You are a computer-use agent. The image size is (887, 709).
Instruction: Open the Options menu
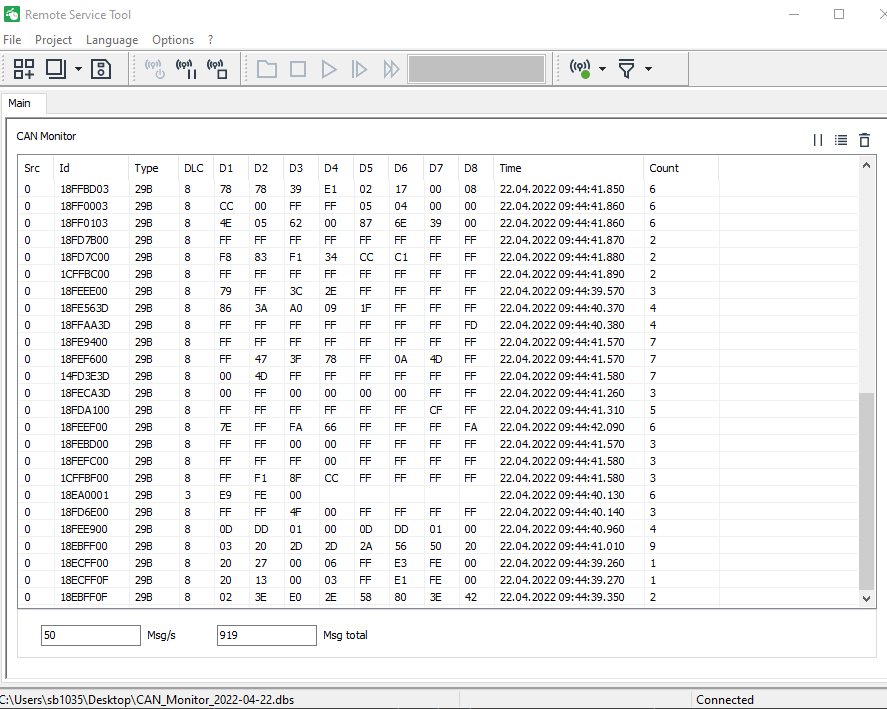(173, 40)
